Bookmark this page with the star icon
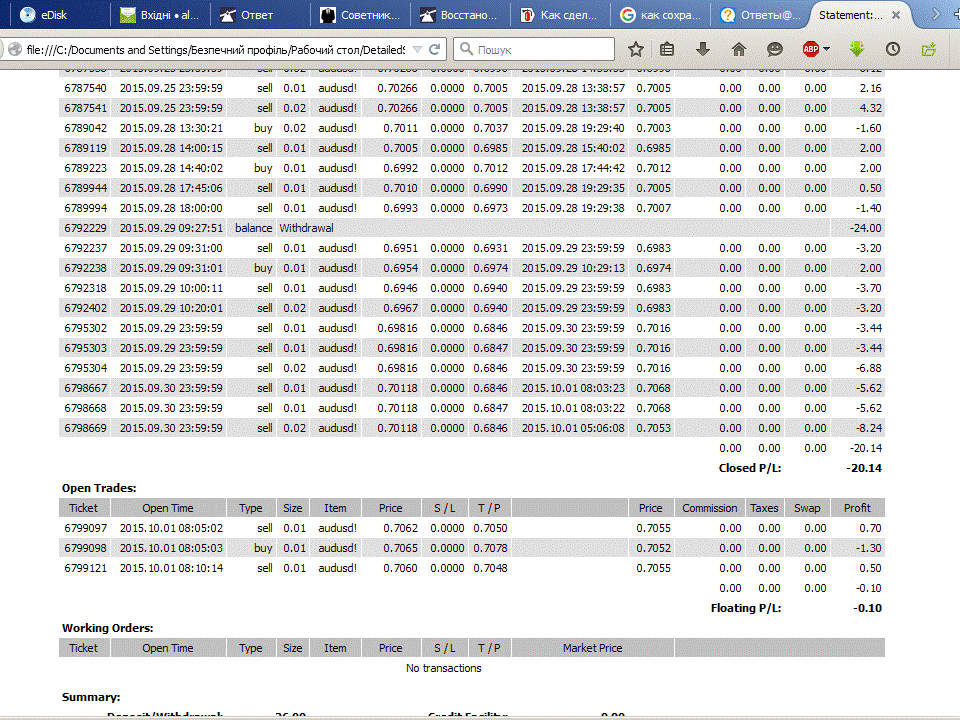 pyautogui.click(x=636, y=50)
